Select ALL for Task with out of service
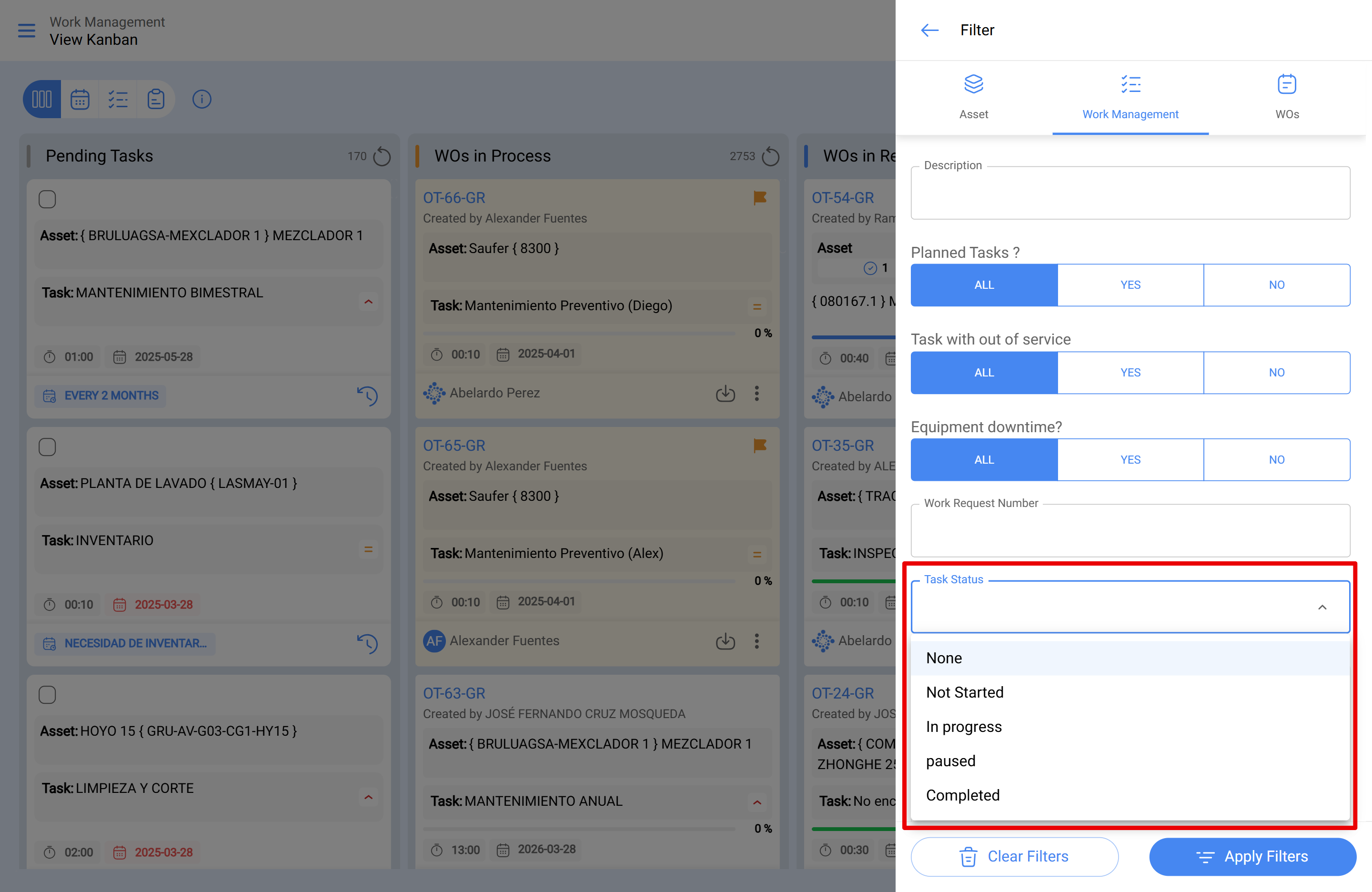 point(984,373)
